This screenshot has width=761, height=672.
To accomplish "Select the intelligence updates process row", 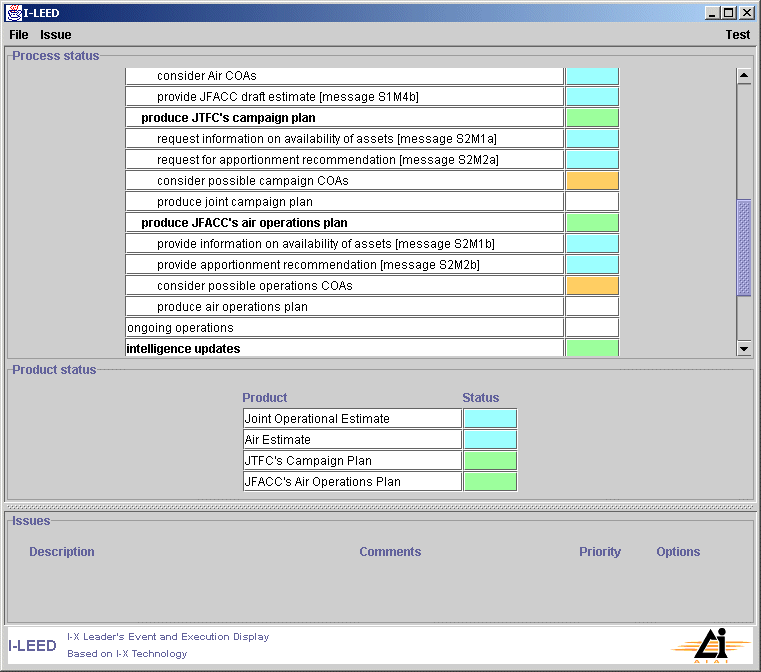I will click(x=344, y=349).
